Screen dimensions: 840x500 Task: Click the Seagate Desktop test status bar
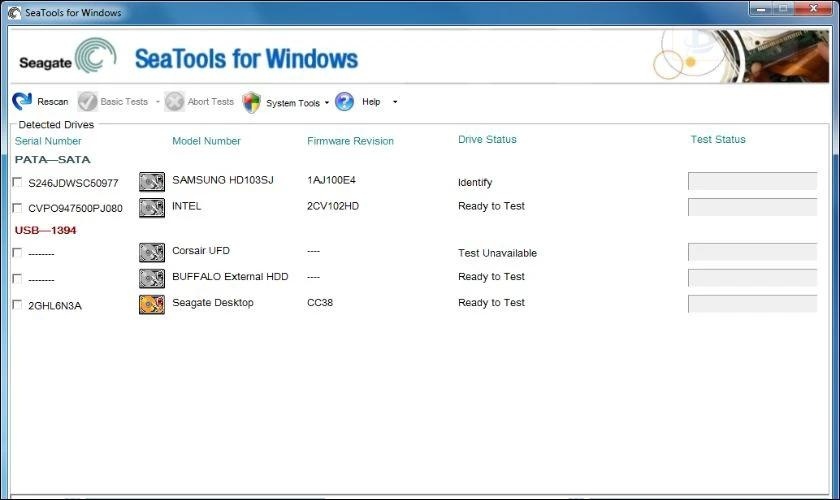[752, 304]
